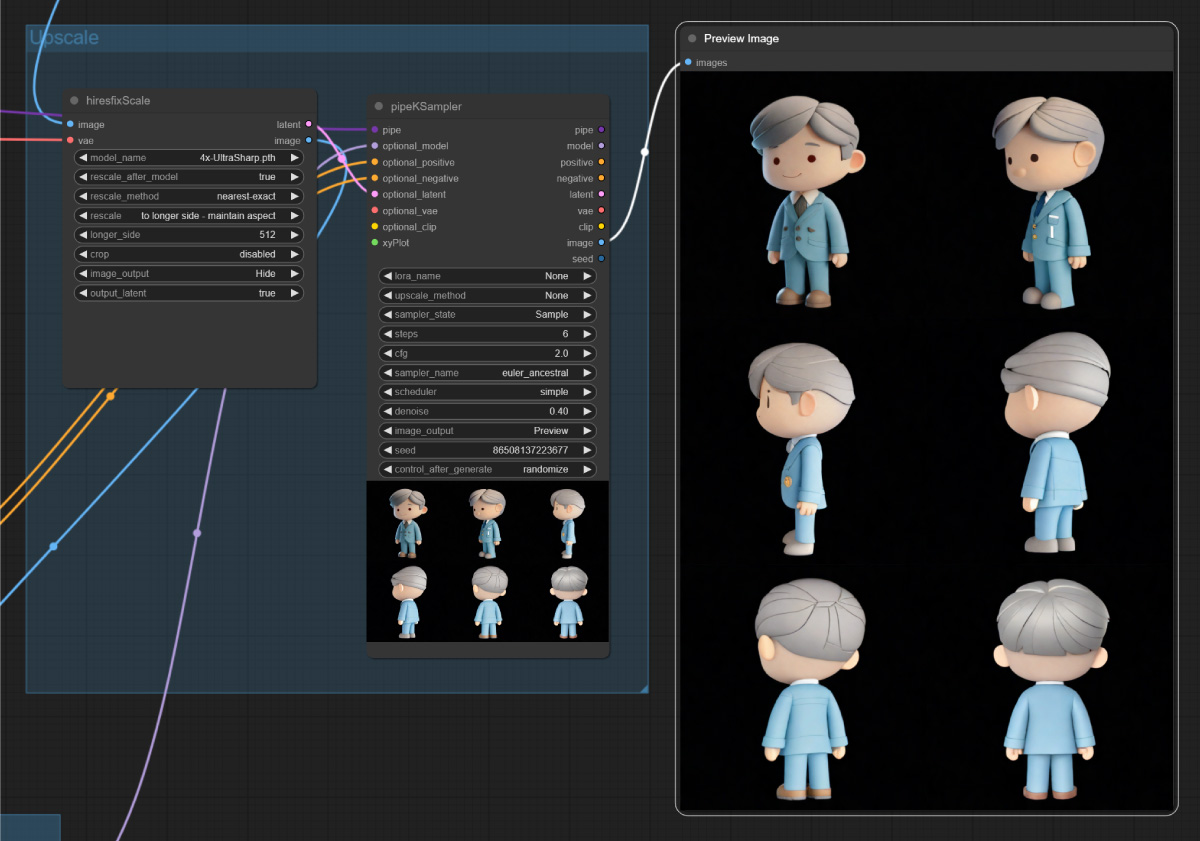Click the latent output port on hiresfixScale
The width and height of the screenshot is (1200, 841).
(x=308, y=125)
